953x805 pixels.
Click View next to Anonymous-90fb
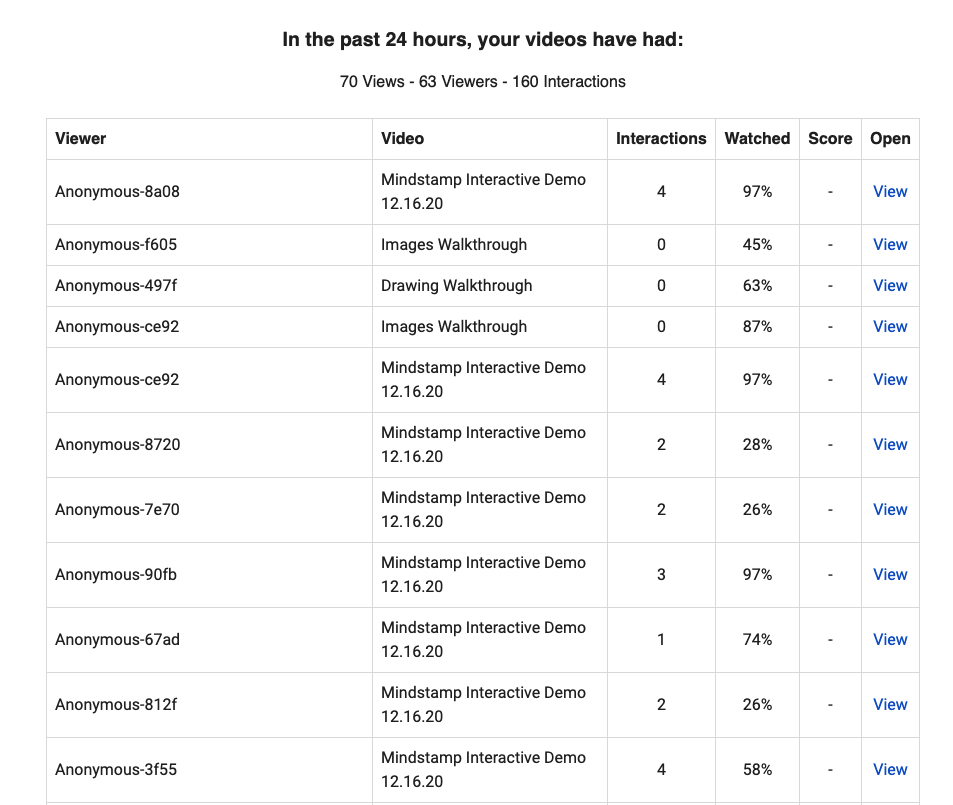(x=889, y=574)
